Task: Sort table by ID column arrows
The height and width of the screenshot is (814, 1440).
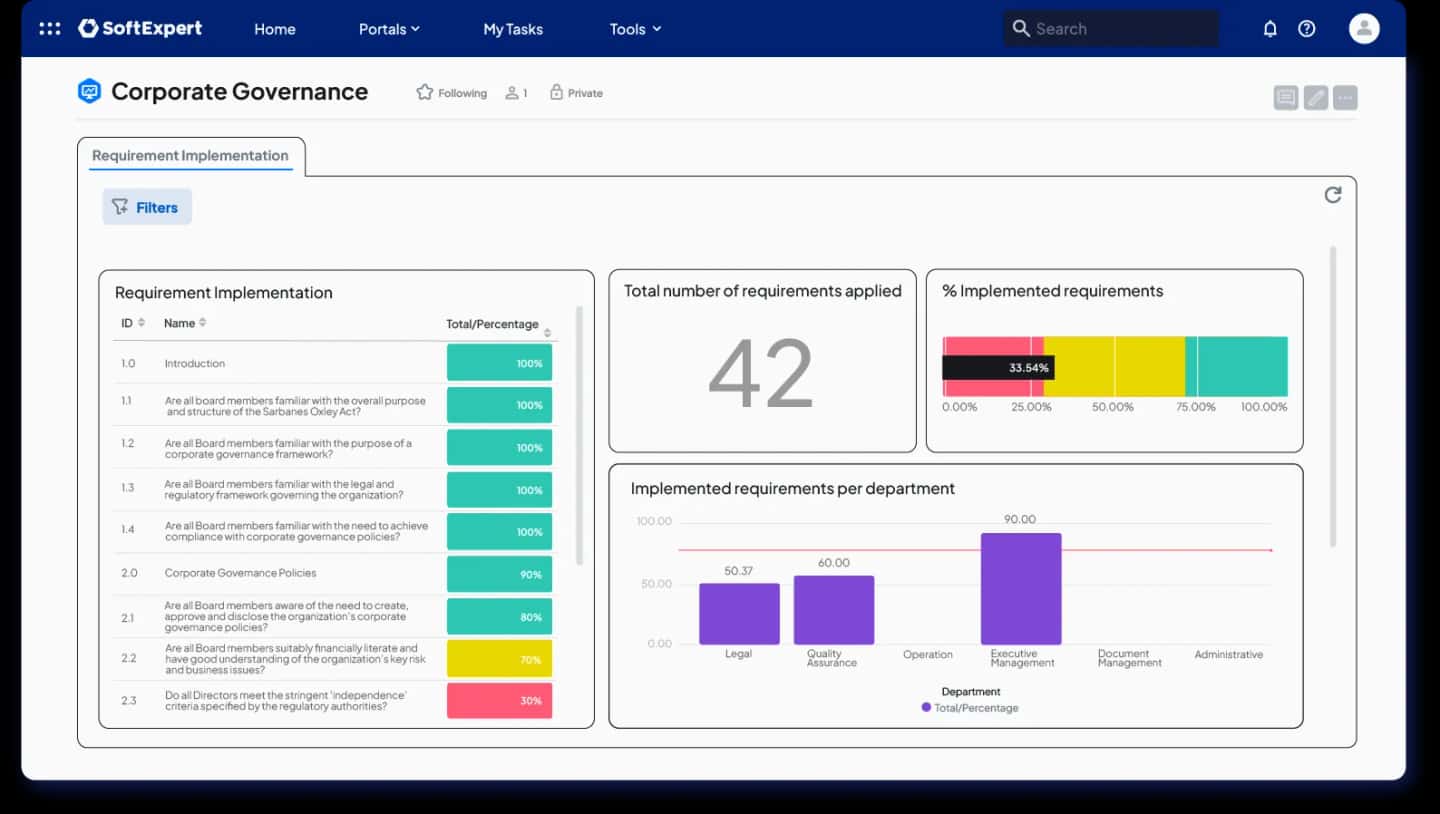Action: [141, 323]
